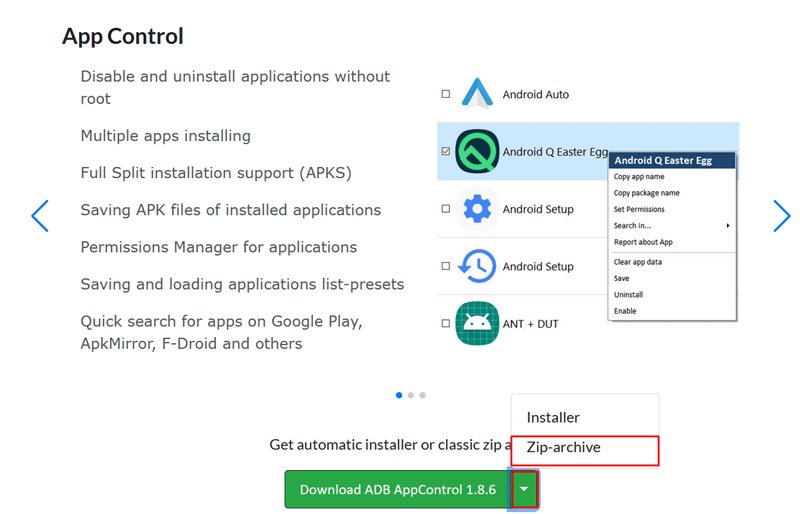The height and width of the screenshot is (514, 800).
Task: Click 'Saving APK files of installed applications'
Action: coord(231,210)
